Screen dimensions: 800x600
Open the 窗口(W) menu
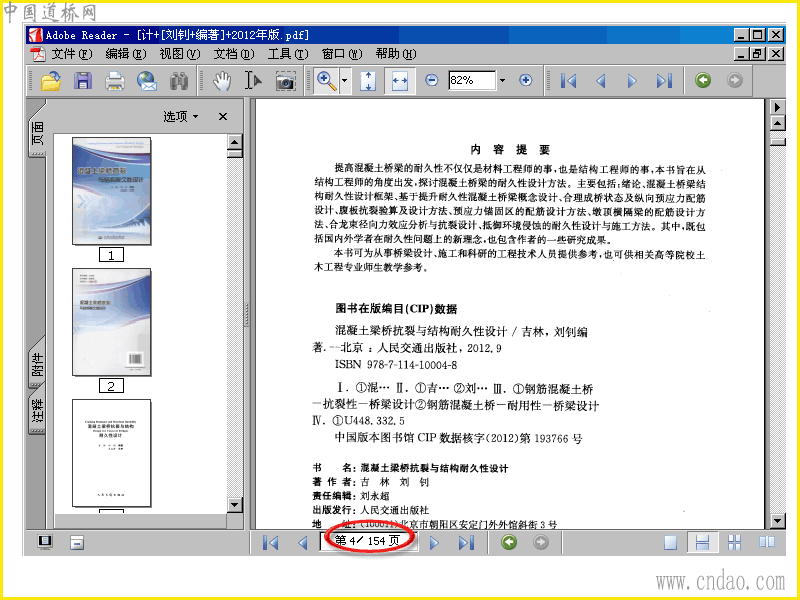point(342,54)
